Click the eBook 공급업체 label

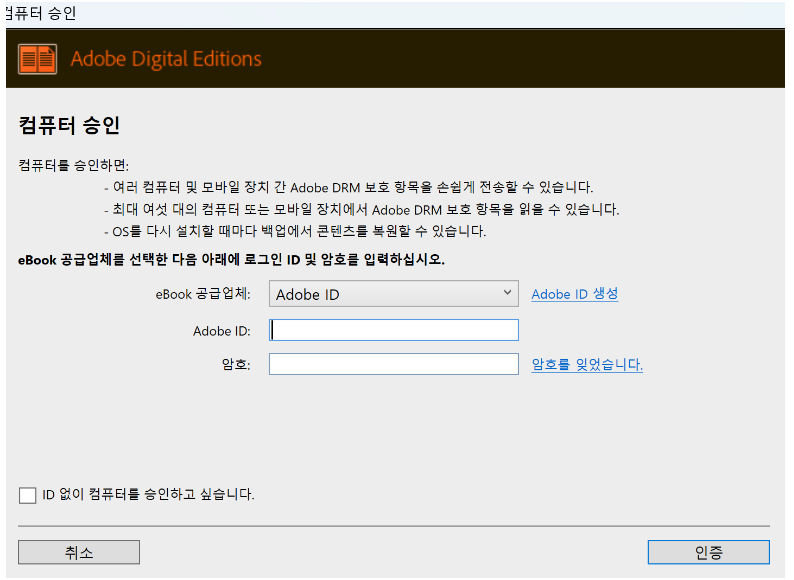203,294
